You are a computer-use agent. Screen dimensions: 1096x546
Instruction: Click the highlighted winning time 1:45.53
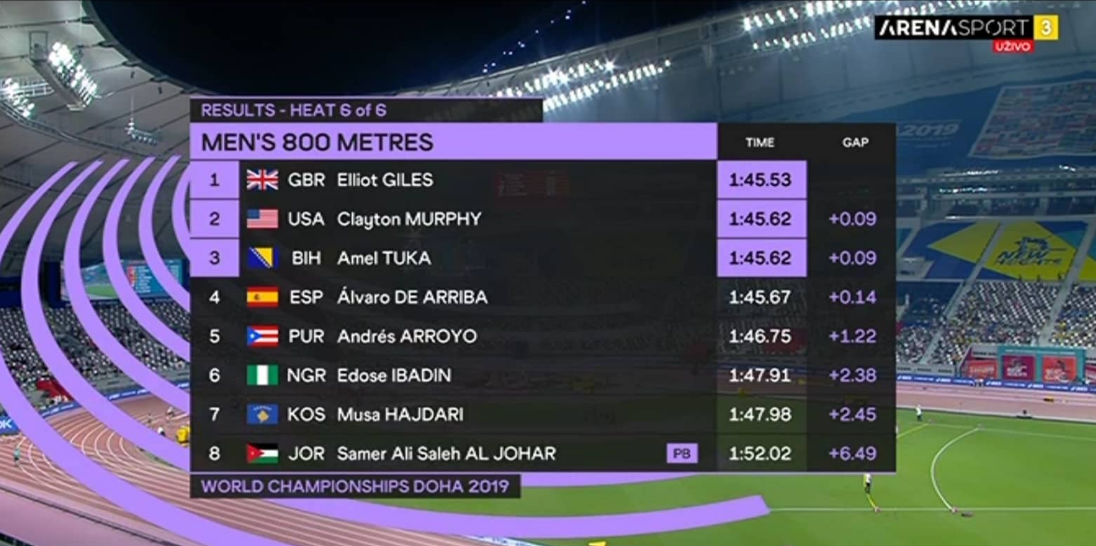(x=760, y=180)
